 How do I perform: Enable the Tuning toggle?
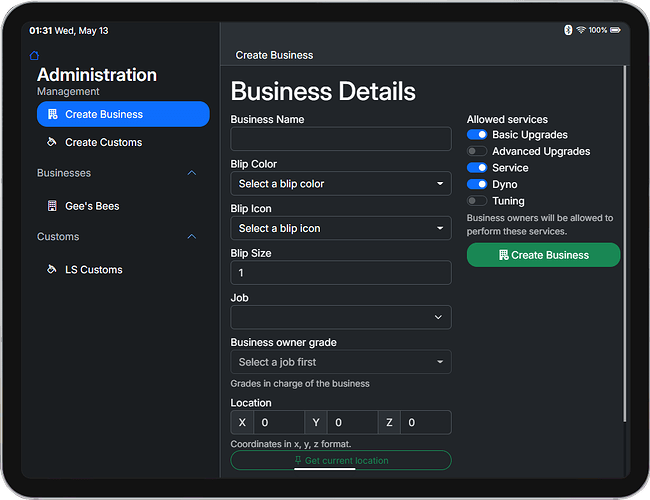[x=477, y=201]
